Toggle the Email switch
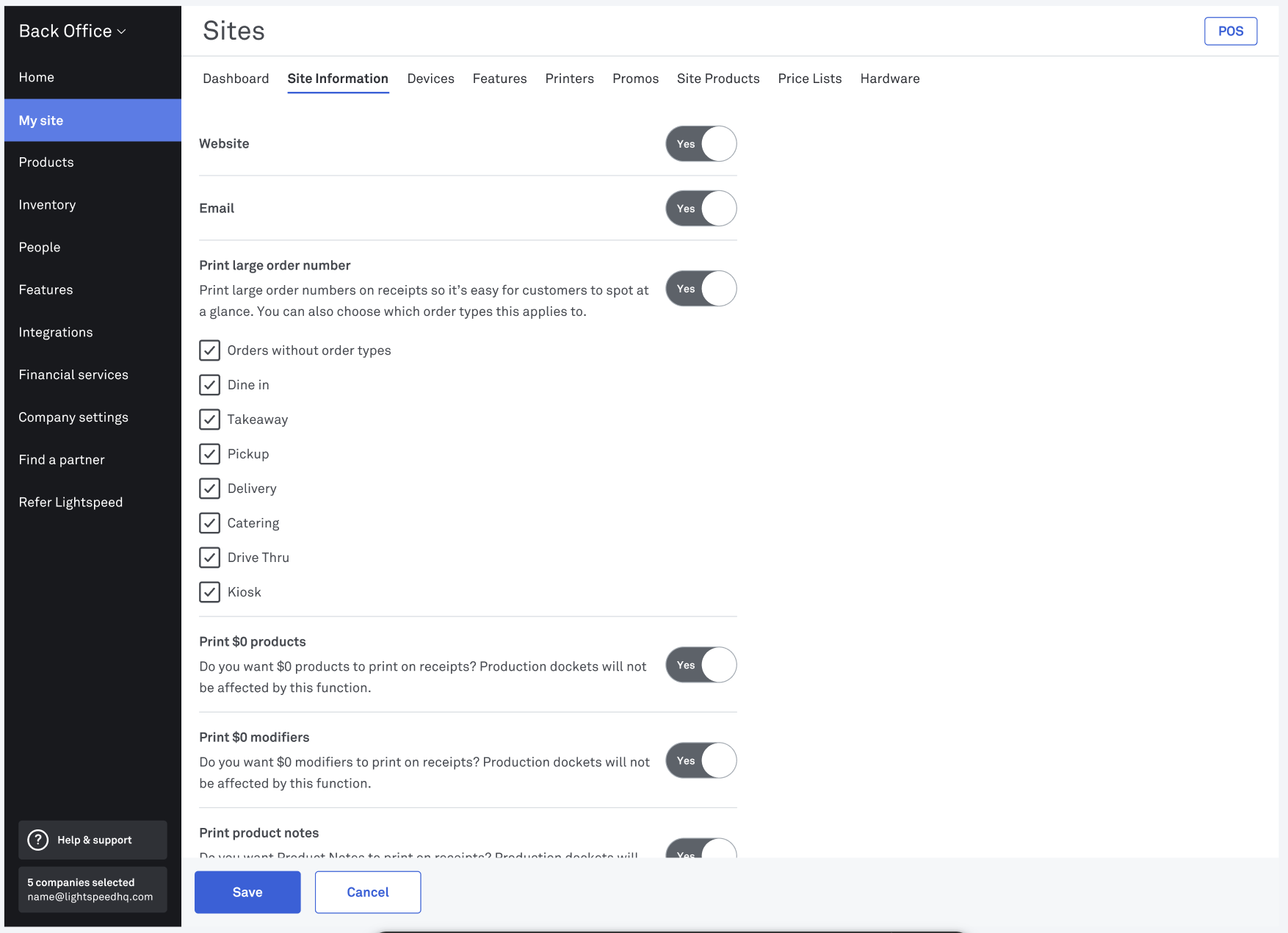 coord(701,209)
